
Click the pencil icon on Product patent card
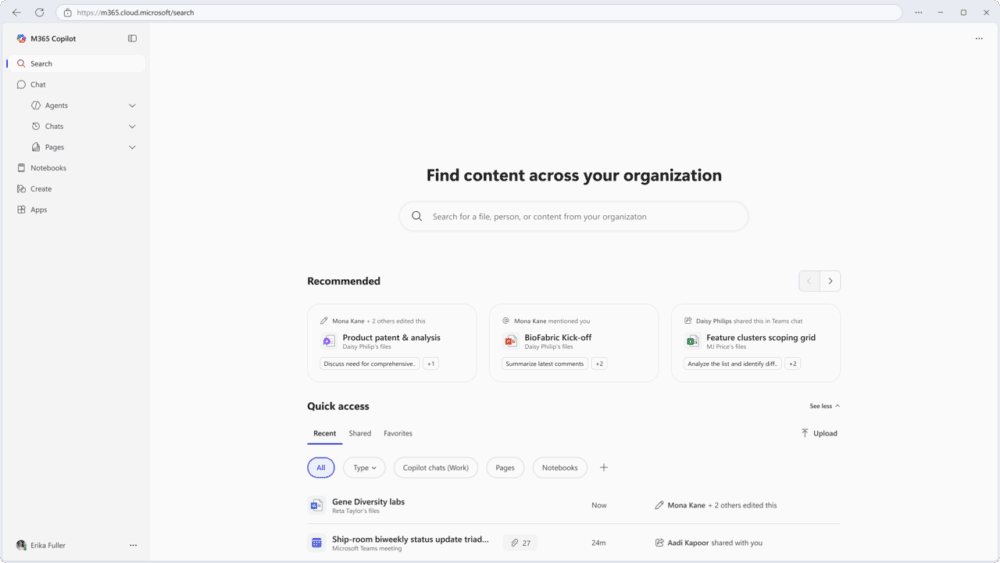click(x=324, y=321)
